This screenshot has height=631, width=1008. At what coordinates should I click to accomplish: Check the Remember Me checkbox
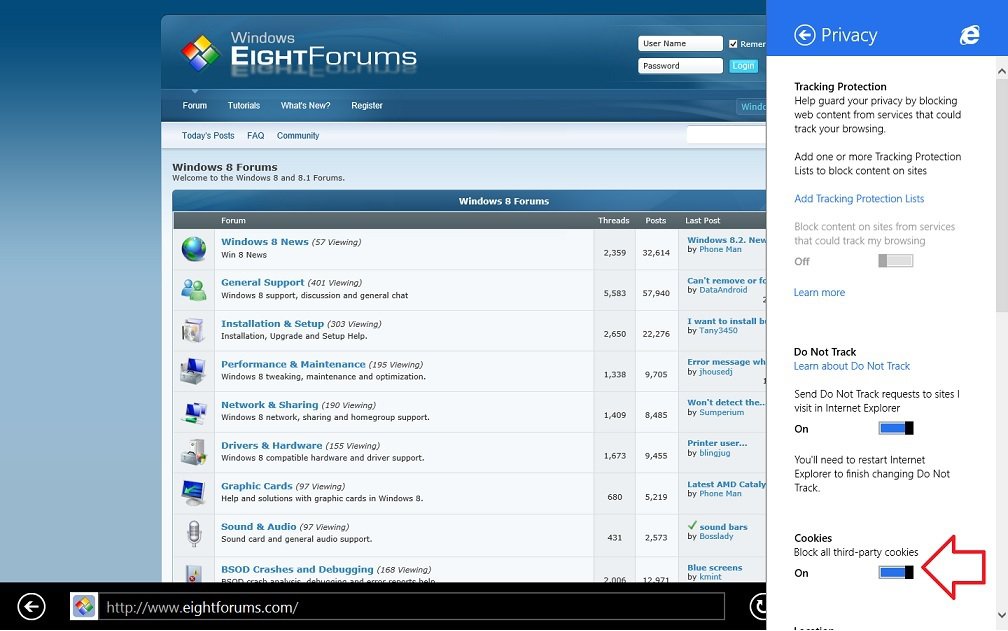pyautogui.click(x=733, y=44)
